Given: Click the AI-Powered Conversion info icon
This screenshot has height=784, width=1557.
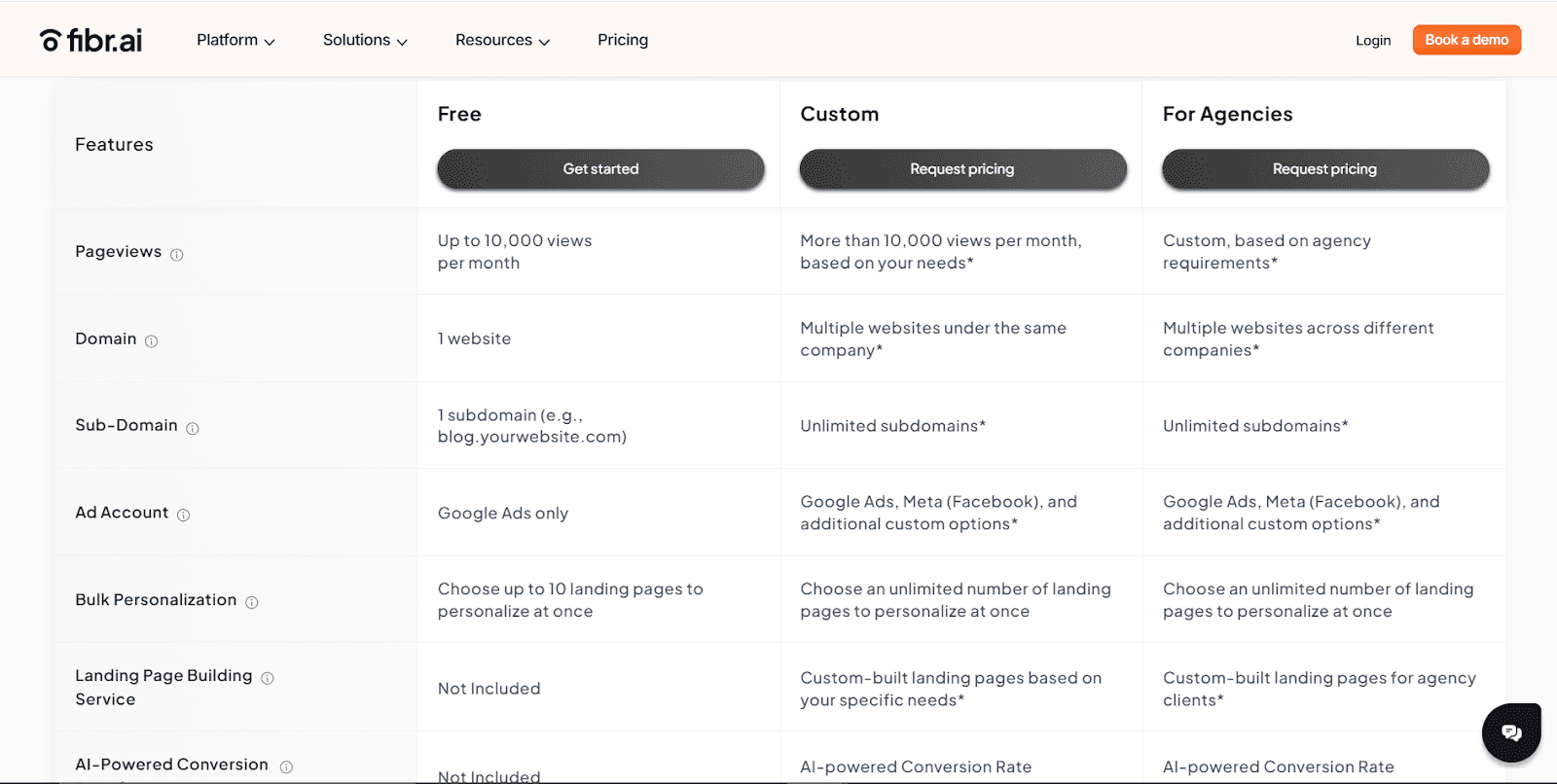Looking at the screenshot, I should point(286,766).
